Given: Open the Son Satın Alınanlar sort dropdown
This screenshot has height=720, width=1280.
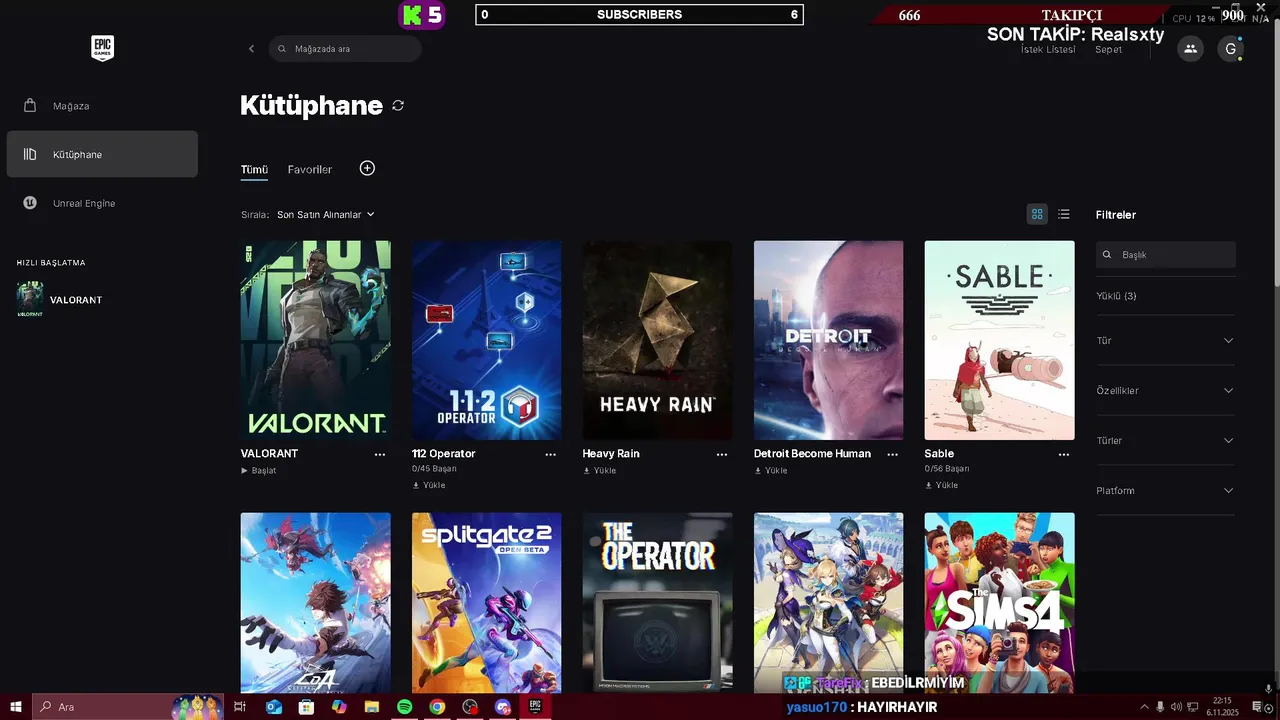Looking at the screenshot, I should point(326,214).
